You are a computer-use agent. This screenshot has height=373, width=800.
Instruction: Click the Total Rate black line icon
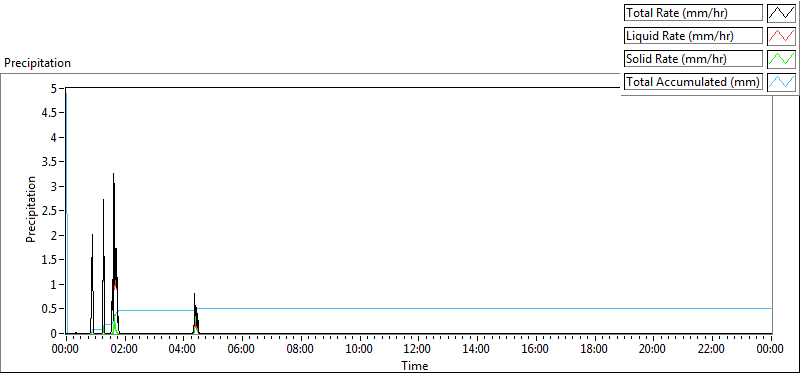click(781, 13)
